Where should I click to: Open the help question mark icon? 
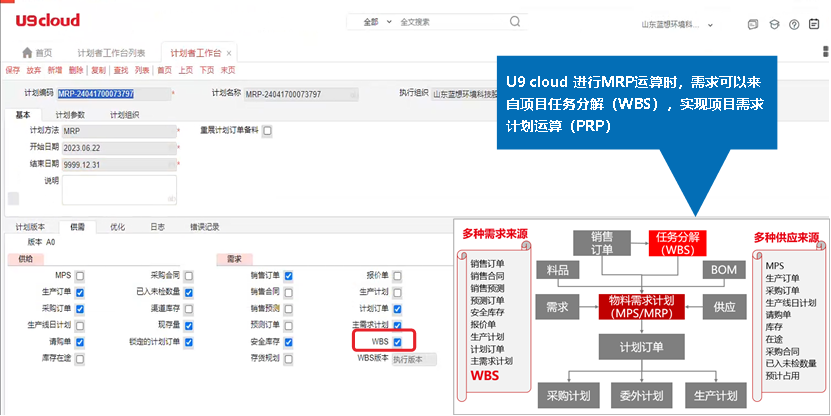pos(794,24)
